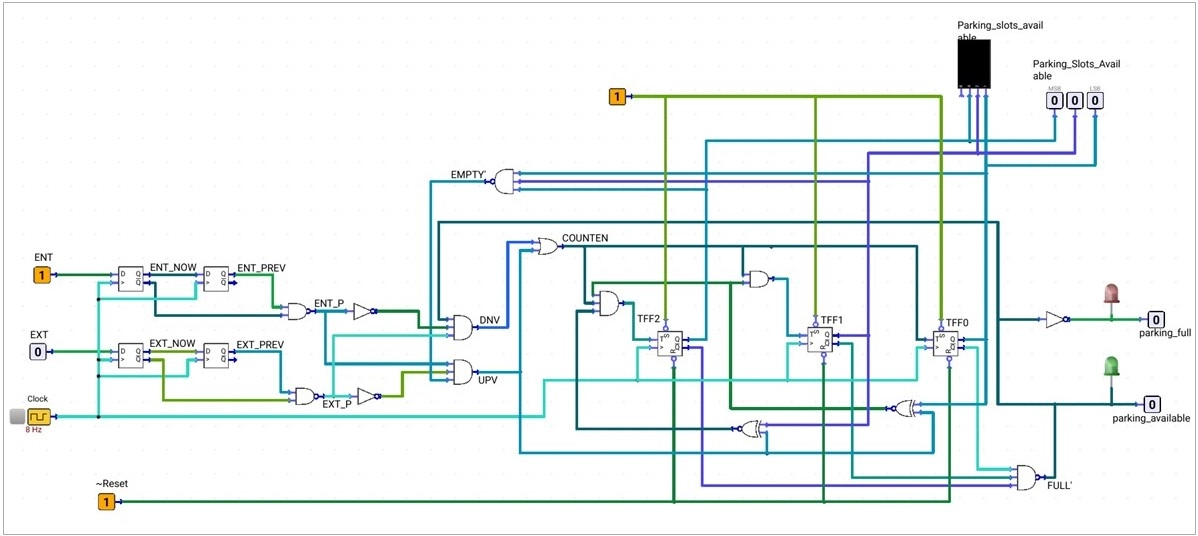The height and width of the screenshot is (536, 1198).
Task: Click the middle bit of Parking_Slots_Available output
Action: coord(1075,100)
